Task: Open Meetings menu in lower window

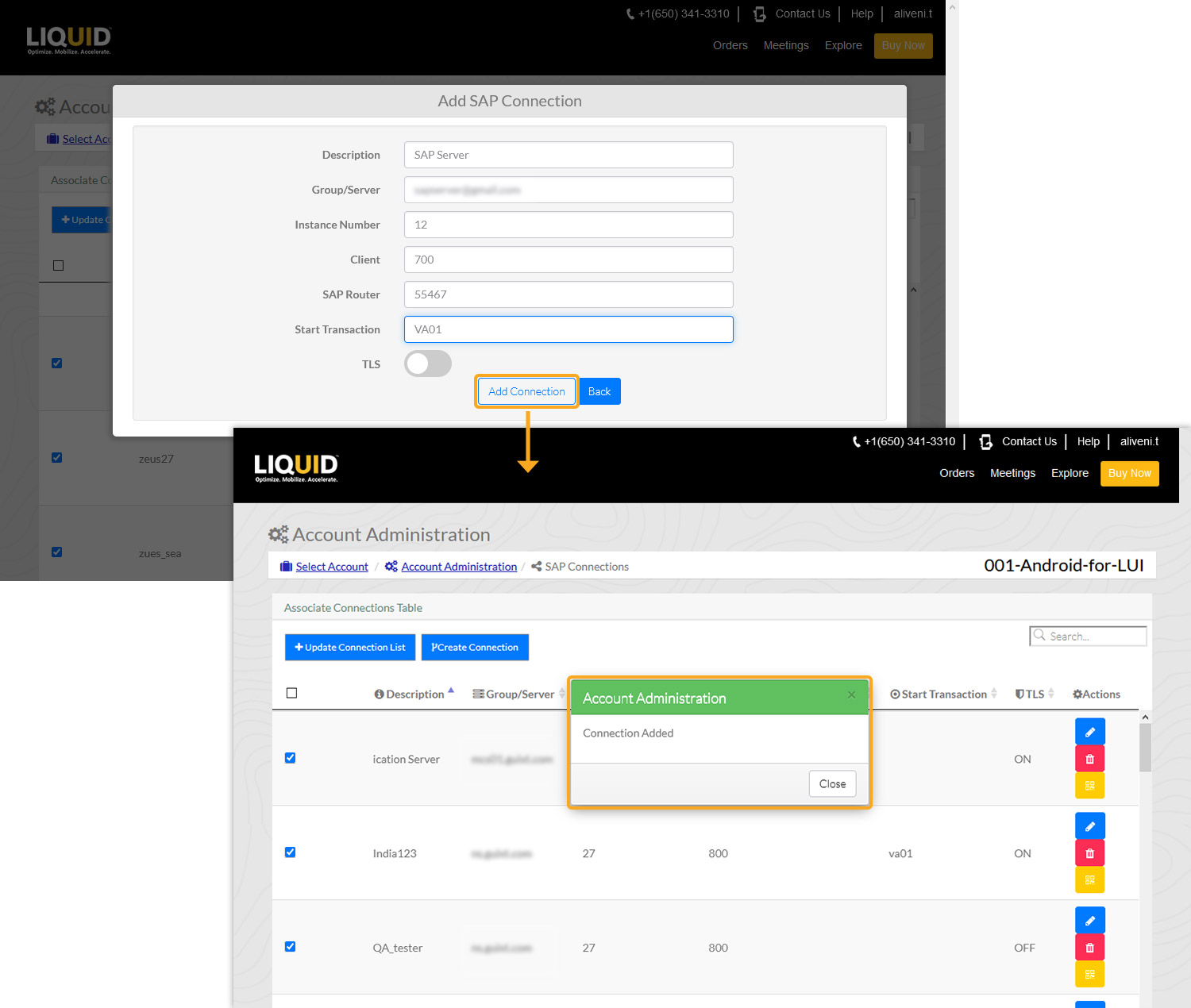Action: point(1012,473)
